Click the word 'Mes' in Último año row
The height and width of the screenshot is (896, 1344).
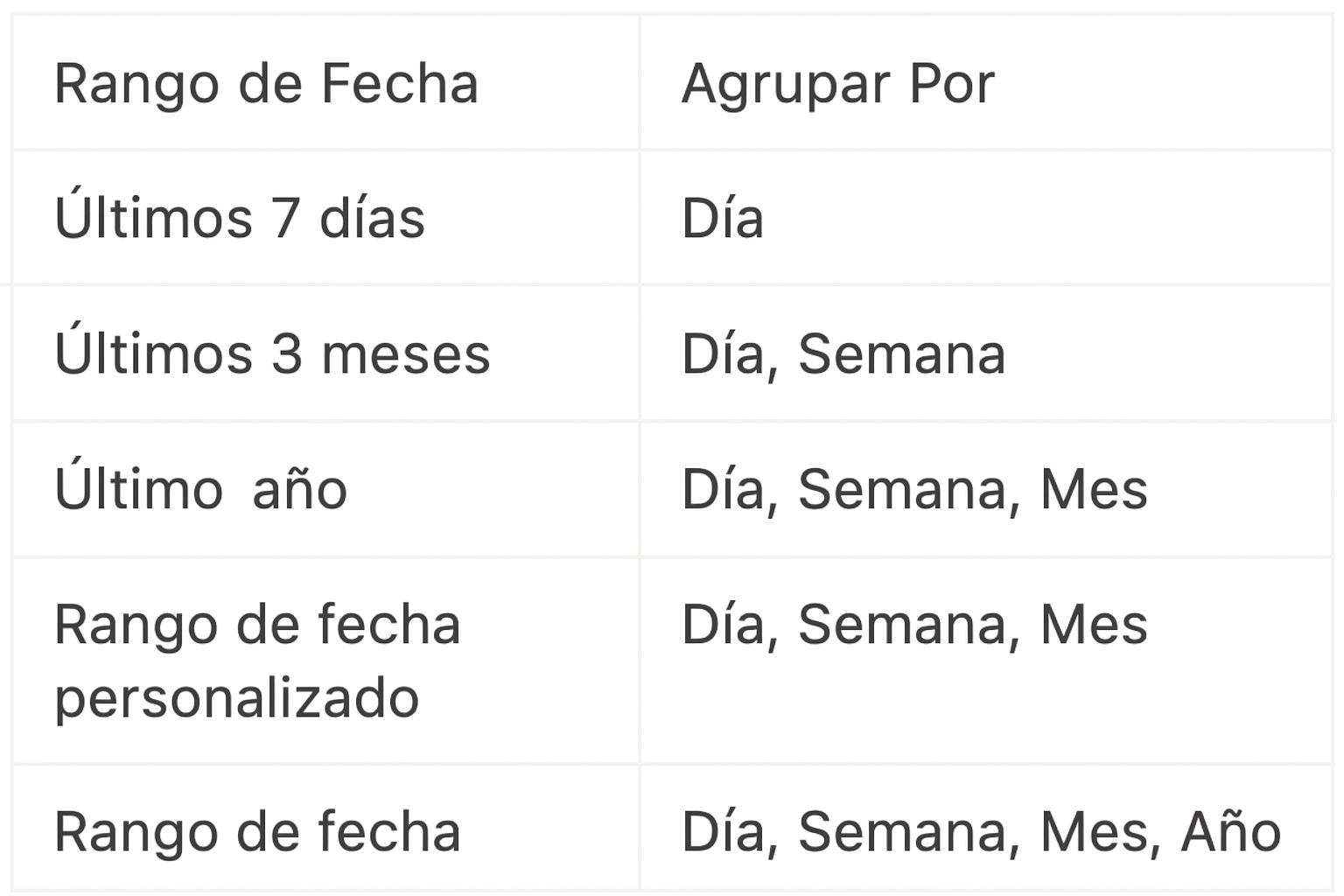[x=1094, y=489]
